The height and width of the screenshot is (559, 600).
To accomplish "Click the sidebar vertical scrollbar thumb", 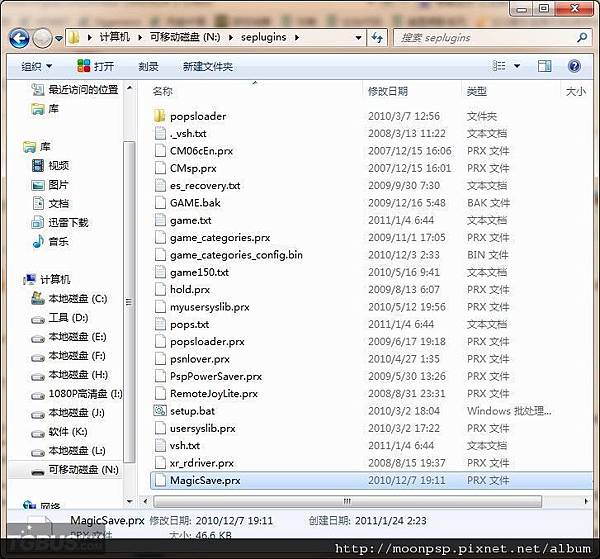I will [129, 302].
